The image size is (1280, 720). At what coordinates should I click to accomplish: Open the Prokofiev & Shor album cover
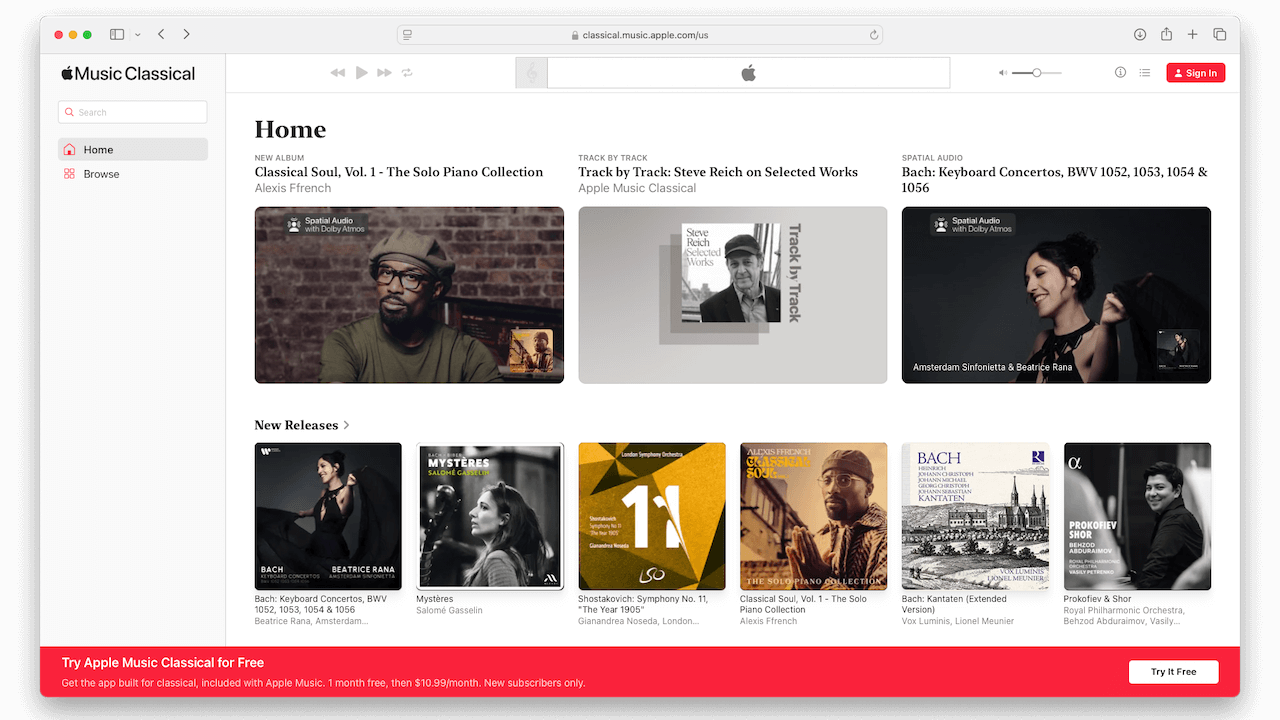pos(1137,516)
